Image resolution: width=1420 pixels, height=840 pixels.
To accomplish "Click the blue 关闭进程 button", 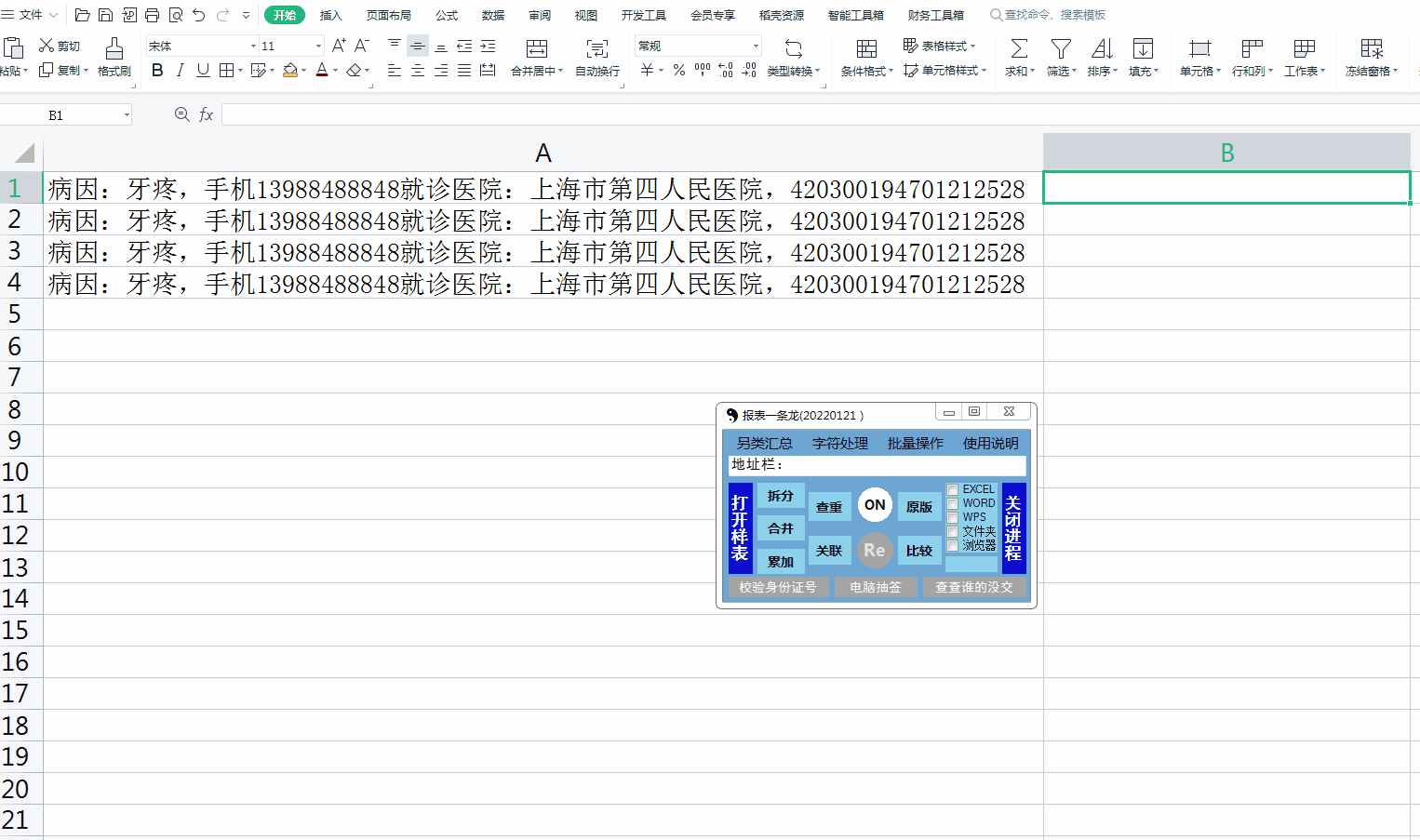I will (1013, 527).
